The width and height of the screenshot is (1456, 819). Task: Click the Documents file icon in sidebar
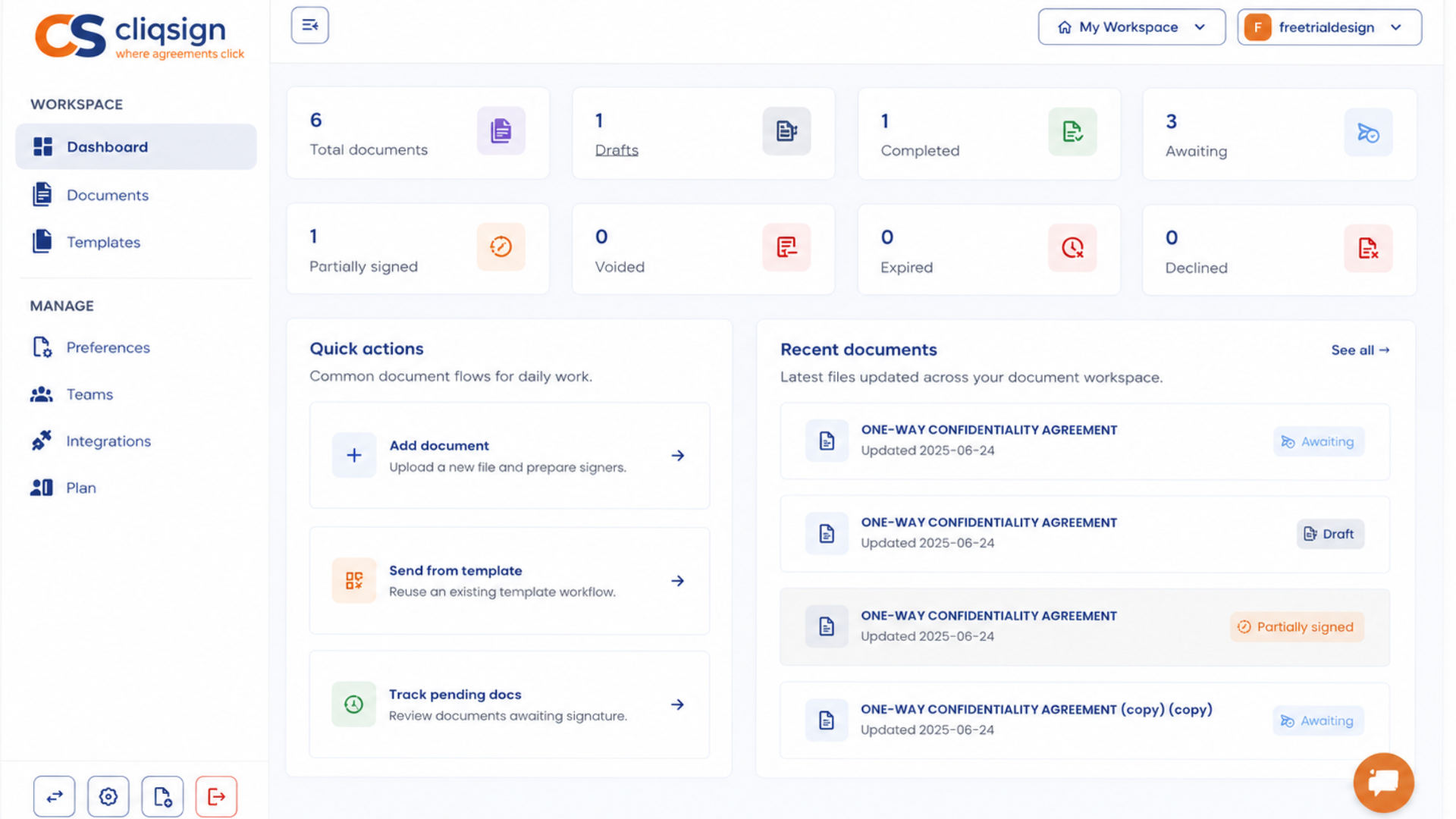tap(42, 194)
